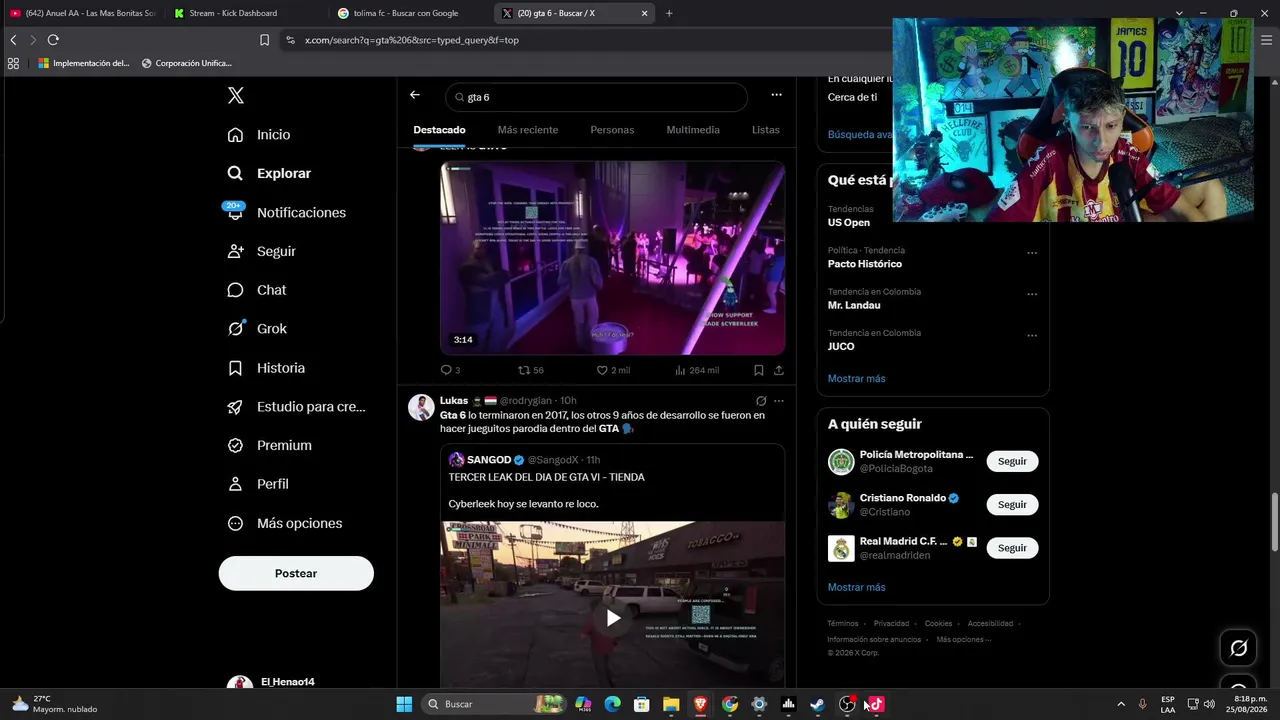Expand the footer Más opciones menu
Viewport: 1280px width, 720px height.
(x=964, y=639)
